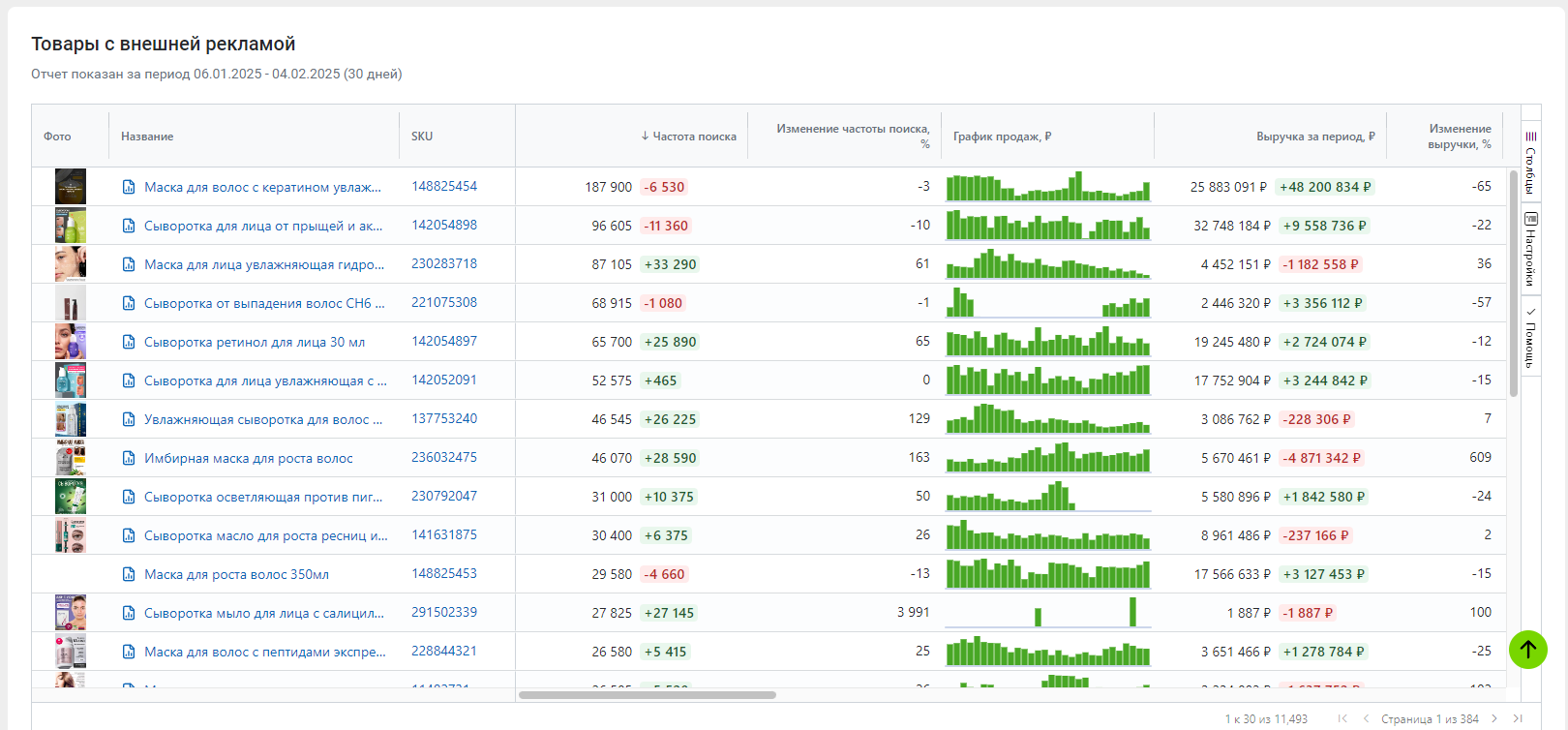Open the 'Помощь' side panel tab
This screenshot has height=730, width=1568.
[1531, 339]
